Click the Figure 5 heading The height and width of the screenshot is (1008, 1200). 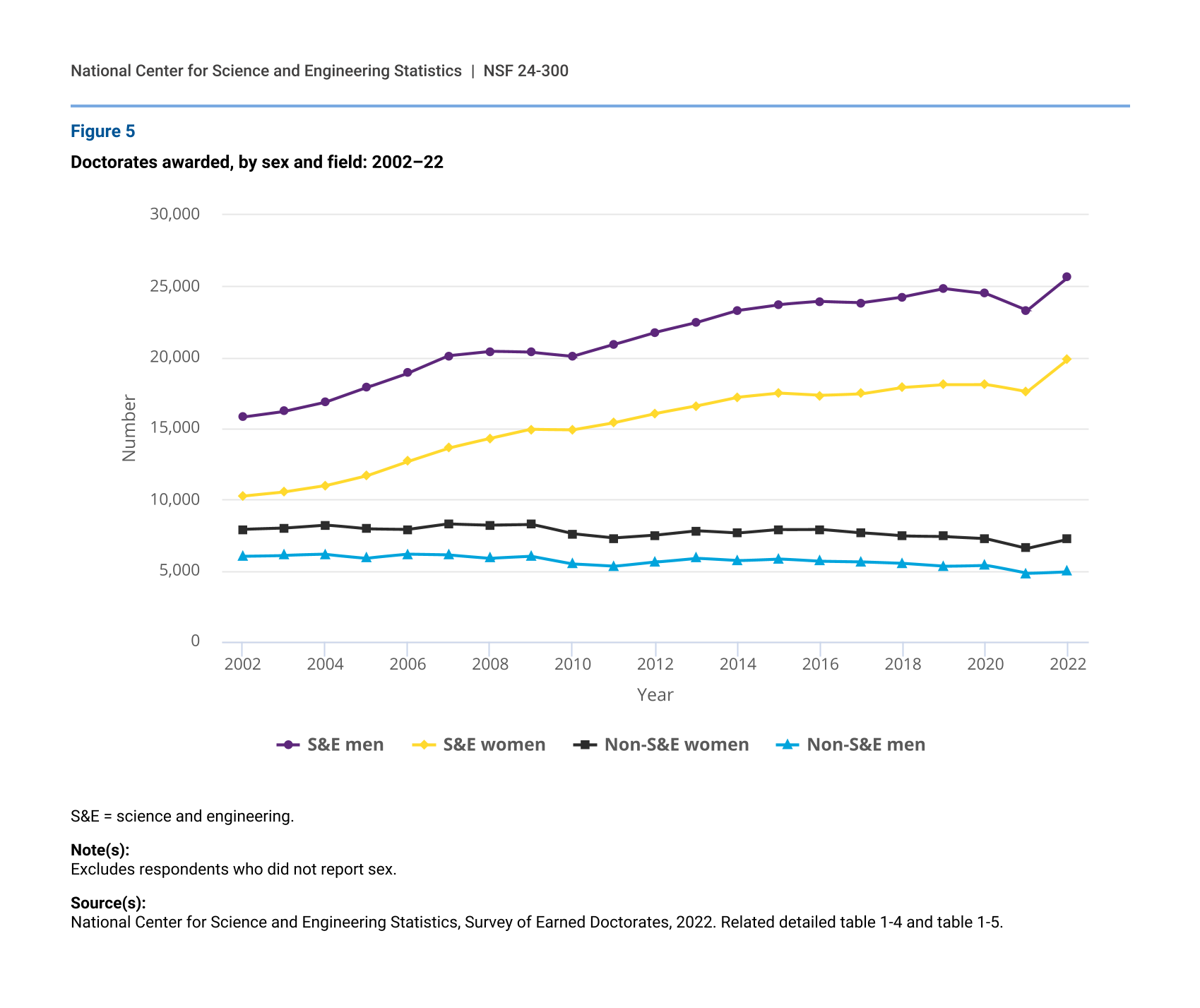[102, 131]
